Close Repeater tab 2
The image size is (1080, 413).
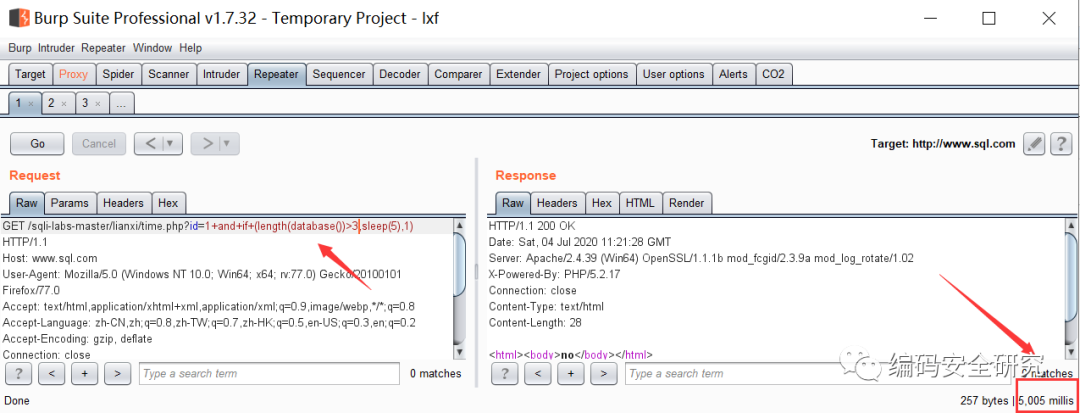[x=63, y=104]
